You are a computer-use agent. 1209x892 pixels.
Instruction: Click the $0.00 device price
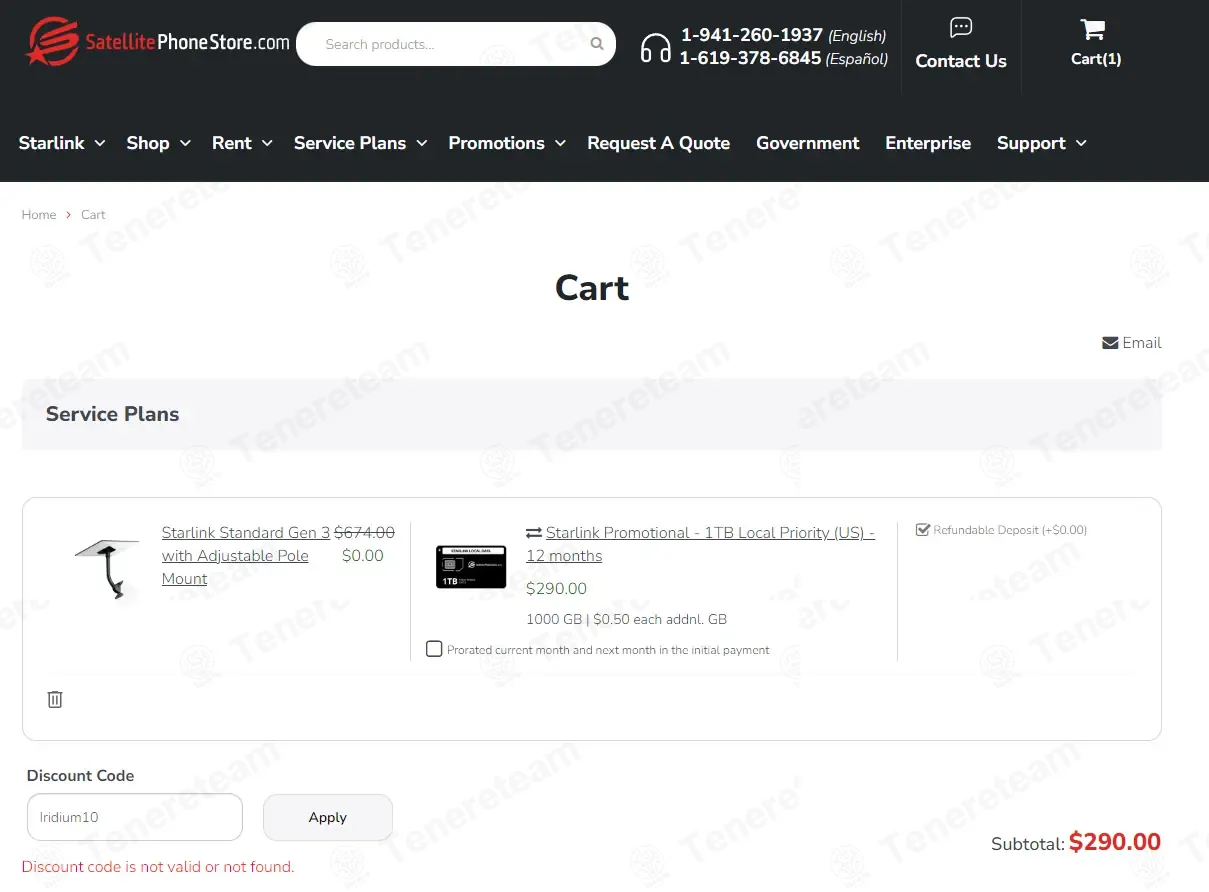coord(362,556)
